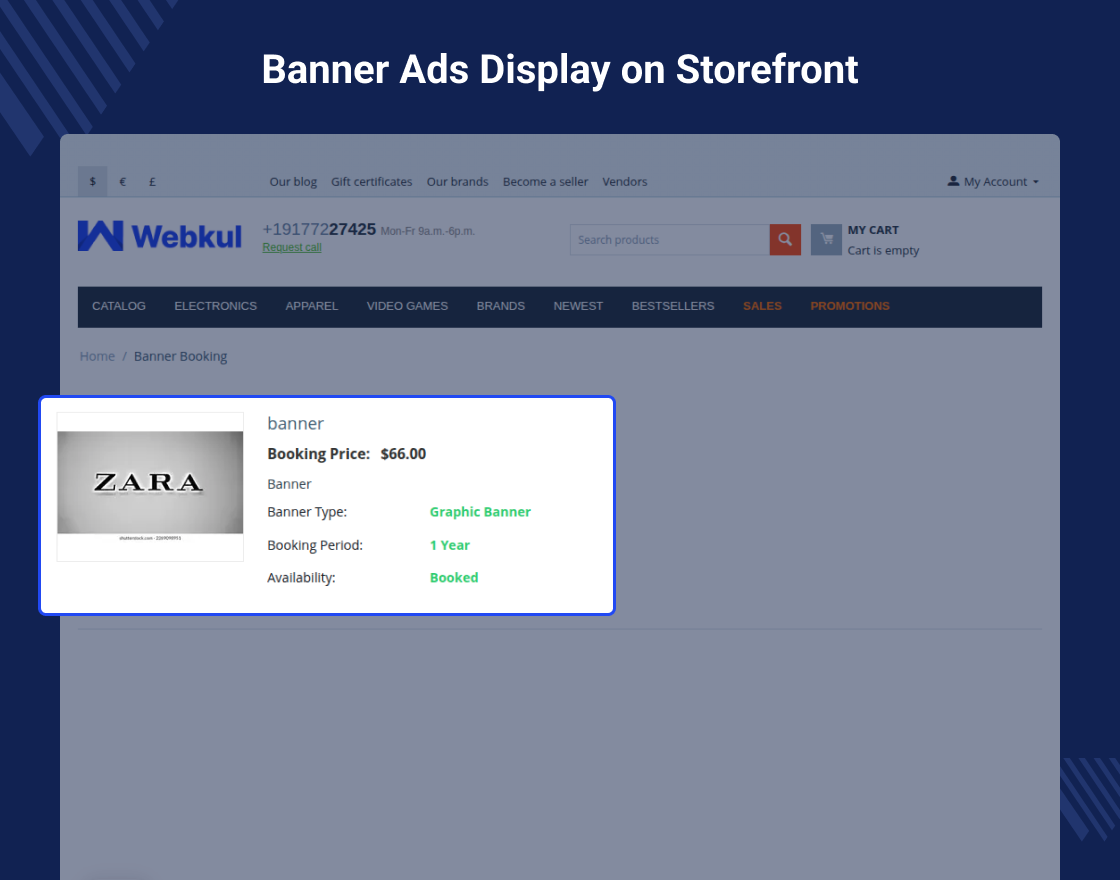This screenshot has width=1120, height=880.
Task: Click the orange search magnifier button
Action: (x=785, y=240)
